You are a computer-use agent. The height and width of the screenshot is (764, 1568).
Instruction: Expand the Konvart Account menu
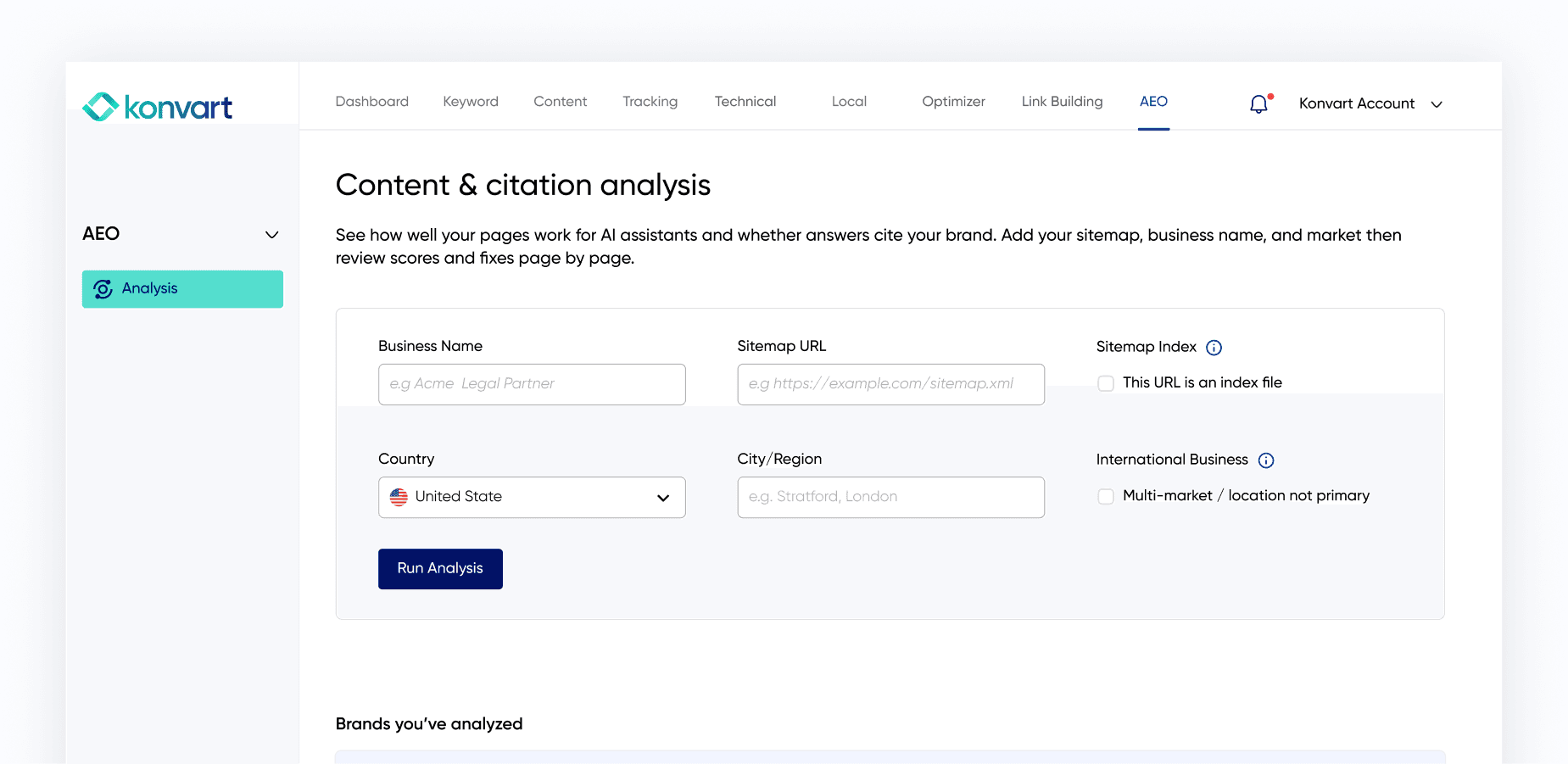1370,103
